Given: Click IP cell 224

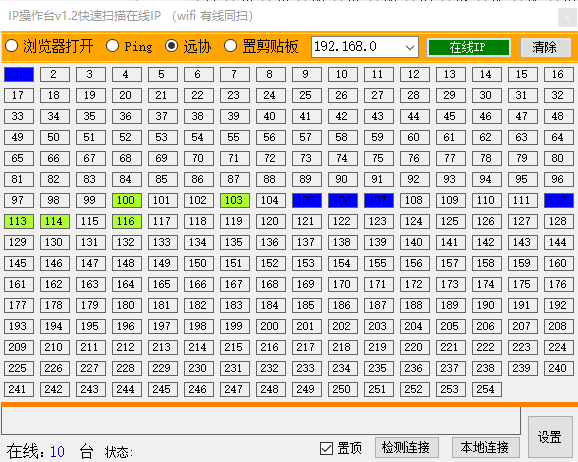Looking at the screenshot, I should pos(559,348).
